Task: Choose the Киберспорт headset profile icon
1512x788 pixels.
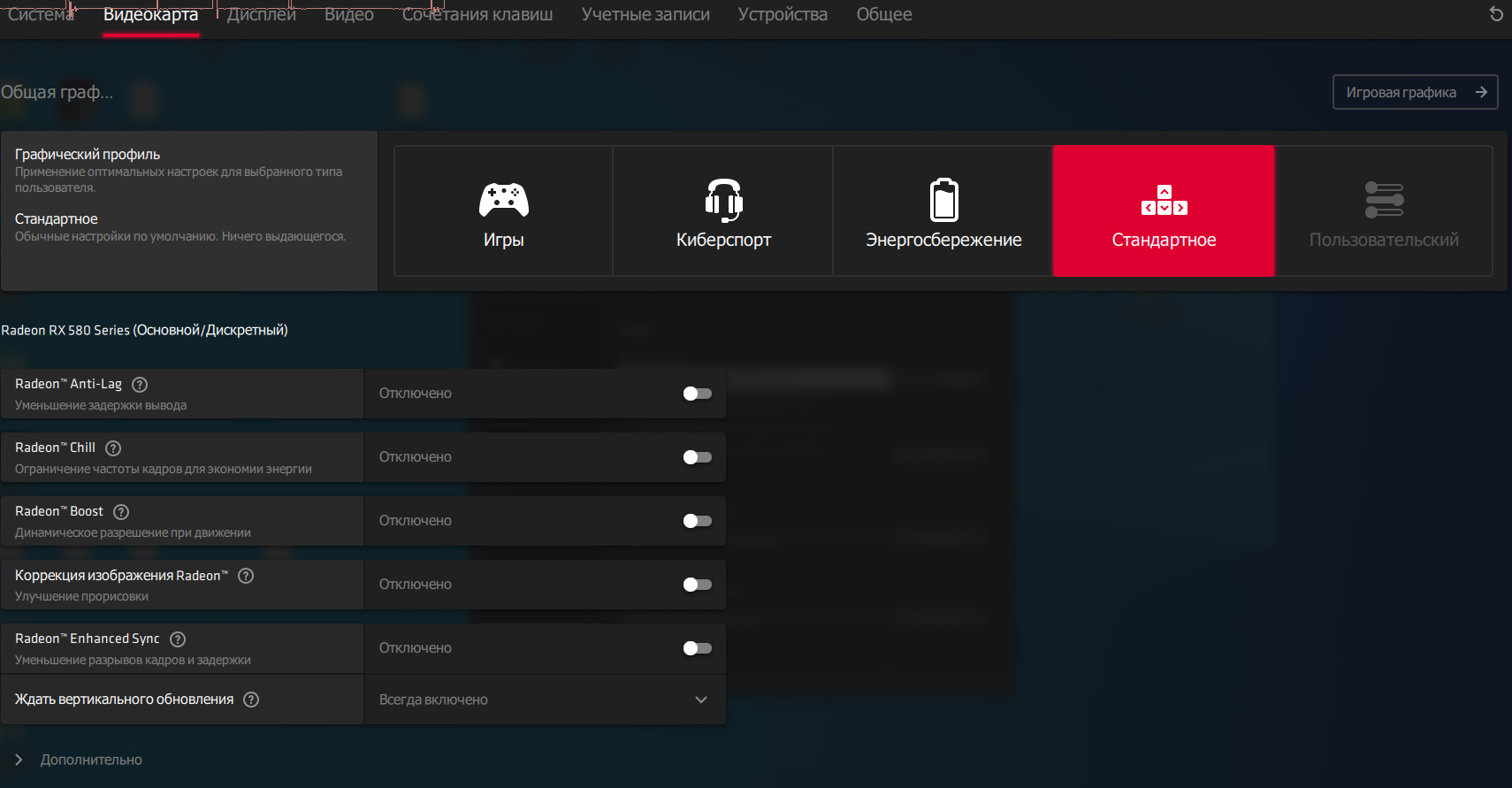Action: (x=723, y=200)
